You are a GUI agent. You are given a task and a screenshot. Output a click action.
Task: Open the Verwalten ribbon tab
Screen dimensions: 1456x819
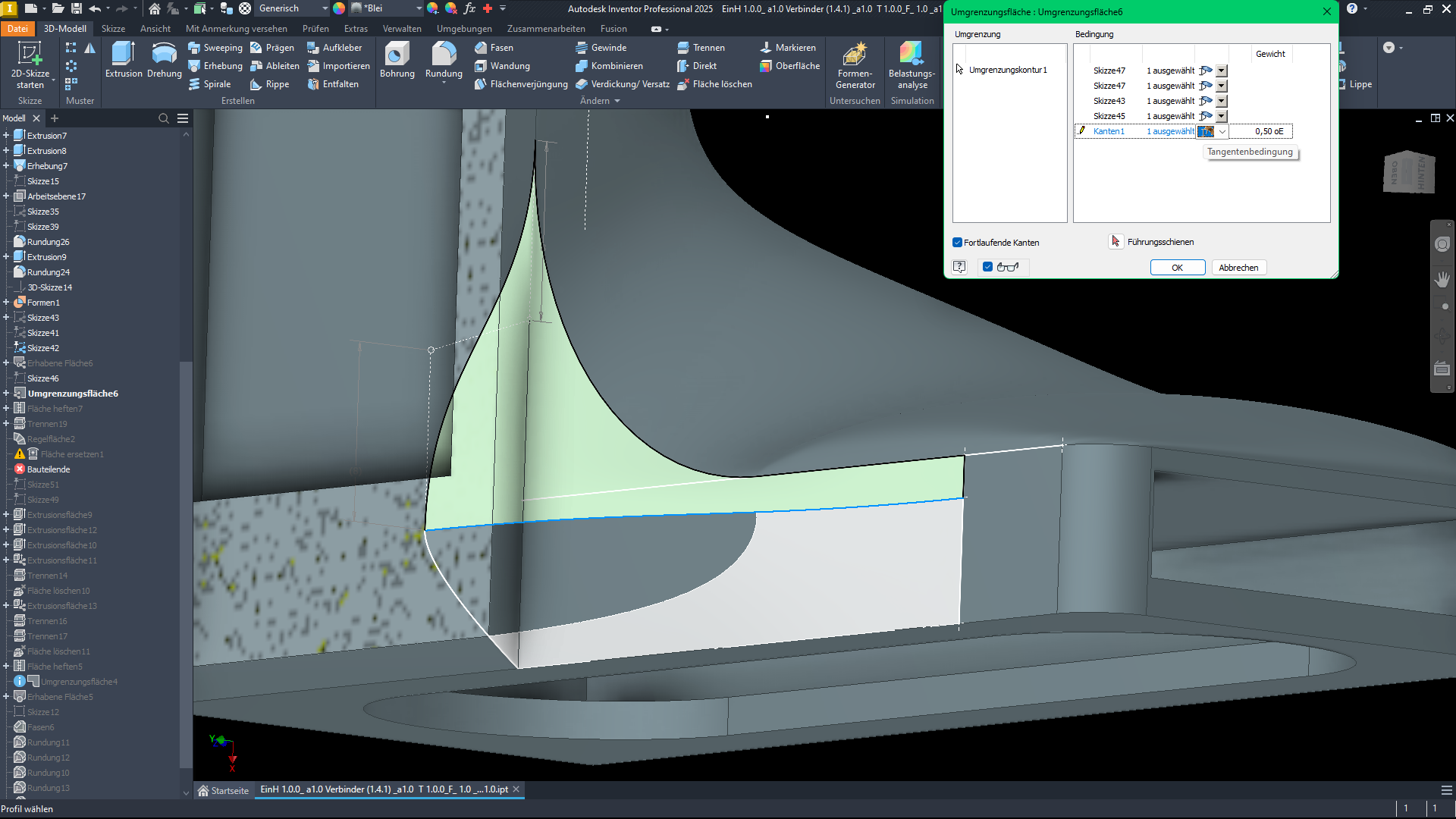[x=402, y=29]
